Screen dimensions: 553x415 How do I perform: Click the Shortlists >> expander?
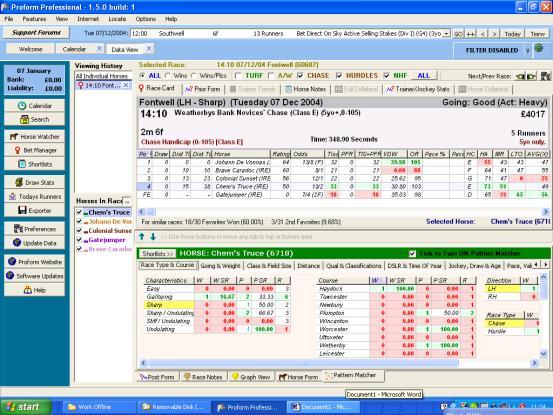point(158,254)
